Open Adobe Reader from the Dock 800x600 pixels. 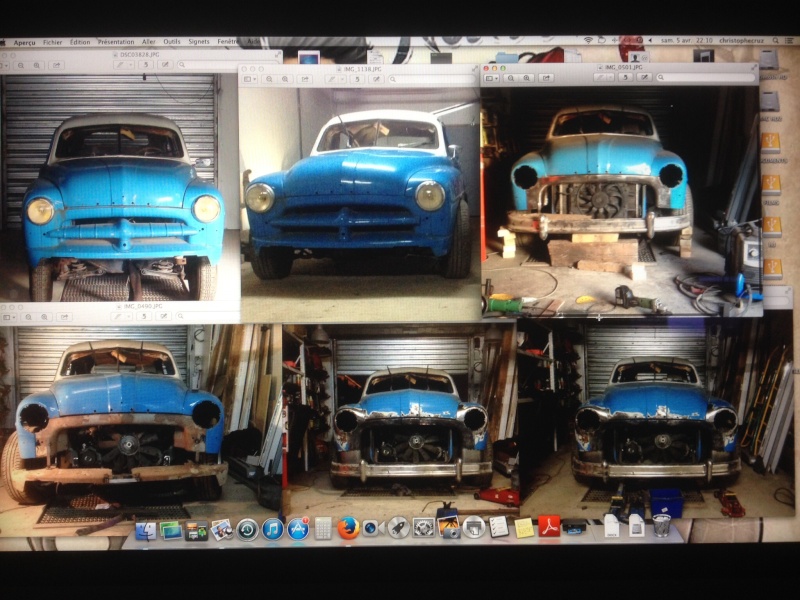tap(549, 527)
